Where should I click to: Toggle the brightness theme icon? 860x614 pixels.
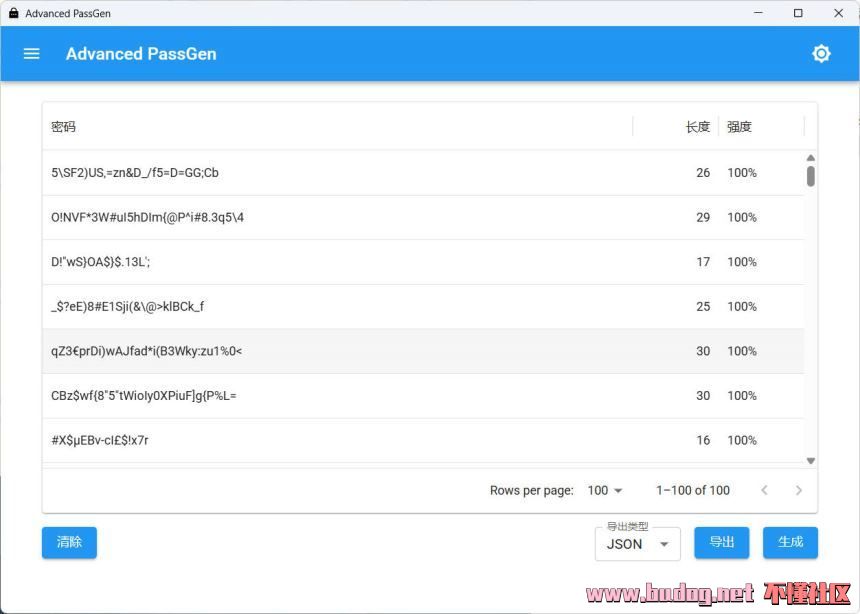[x=821, y=54]
